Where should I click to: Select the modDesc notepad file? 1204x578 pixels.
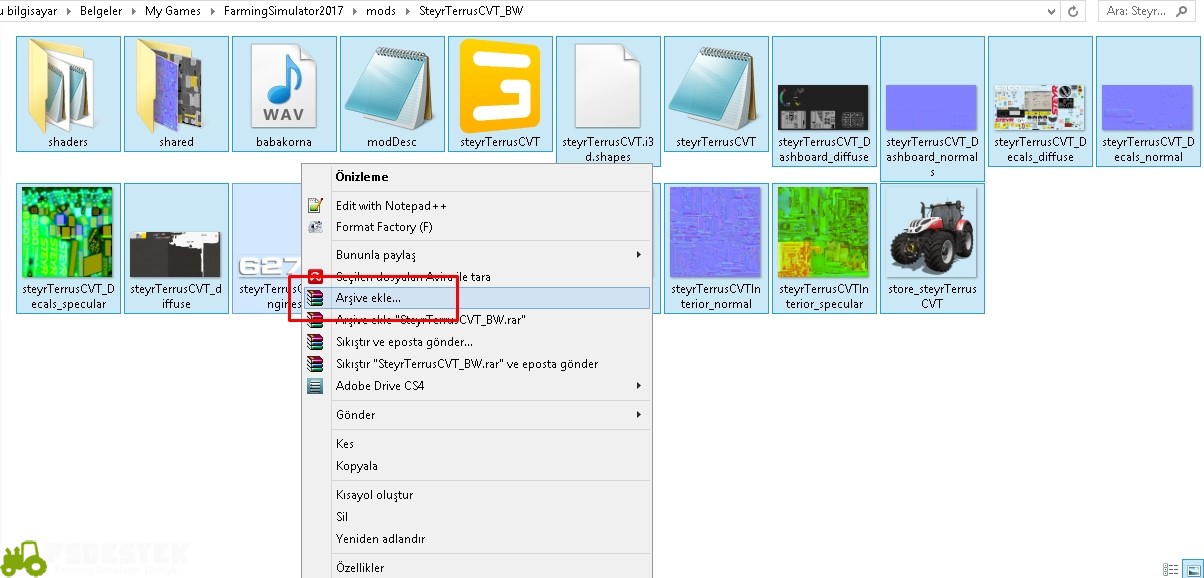pos(392,94)
